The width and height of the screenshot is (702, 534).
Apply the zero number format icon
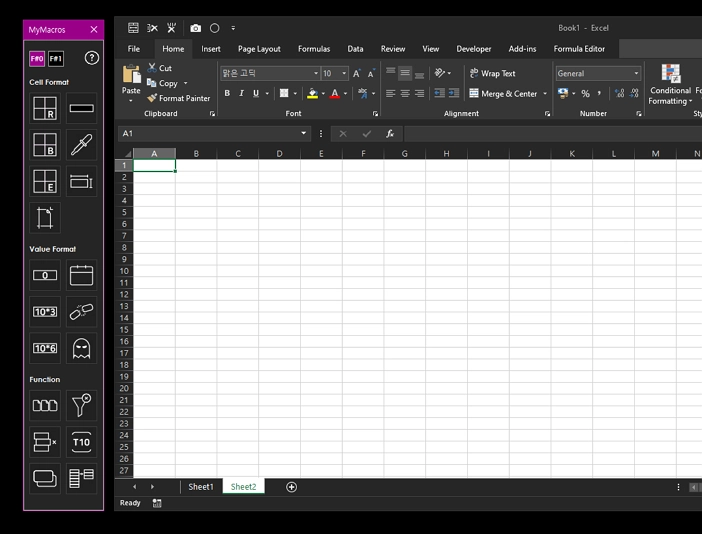pyautogui.click(x=45, y=275)
